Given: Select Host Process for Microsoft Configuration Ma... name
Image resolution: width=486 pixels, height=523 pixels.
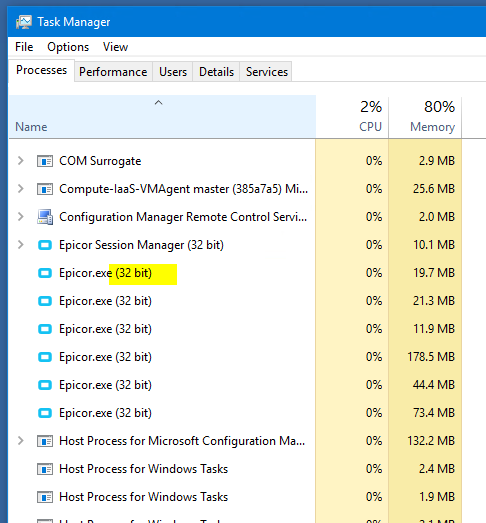Looking at the screenshot, I should coord(182,441).
